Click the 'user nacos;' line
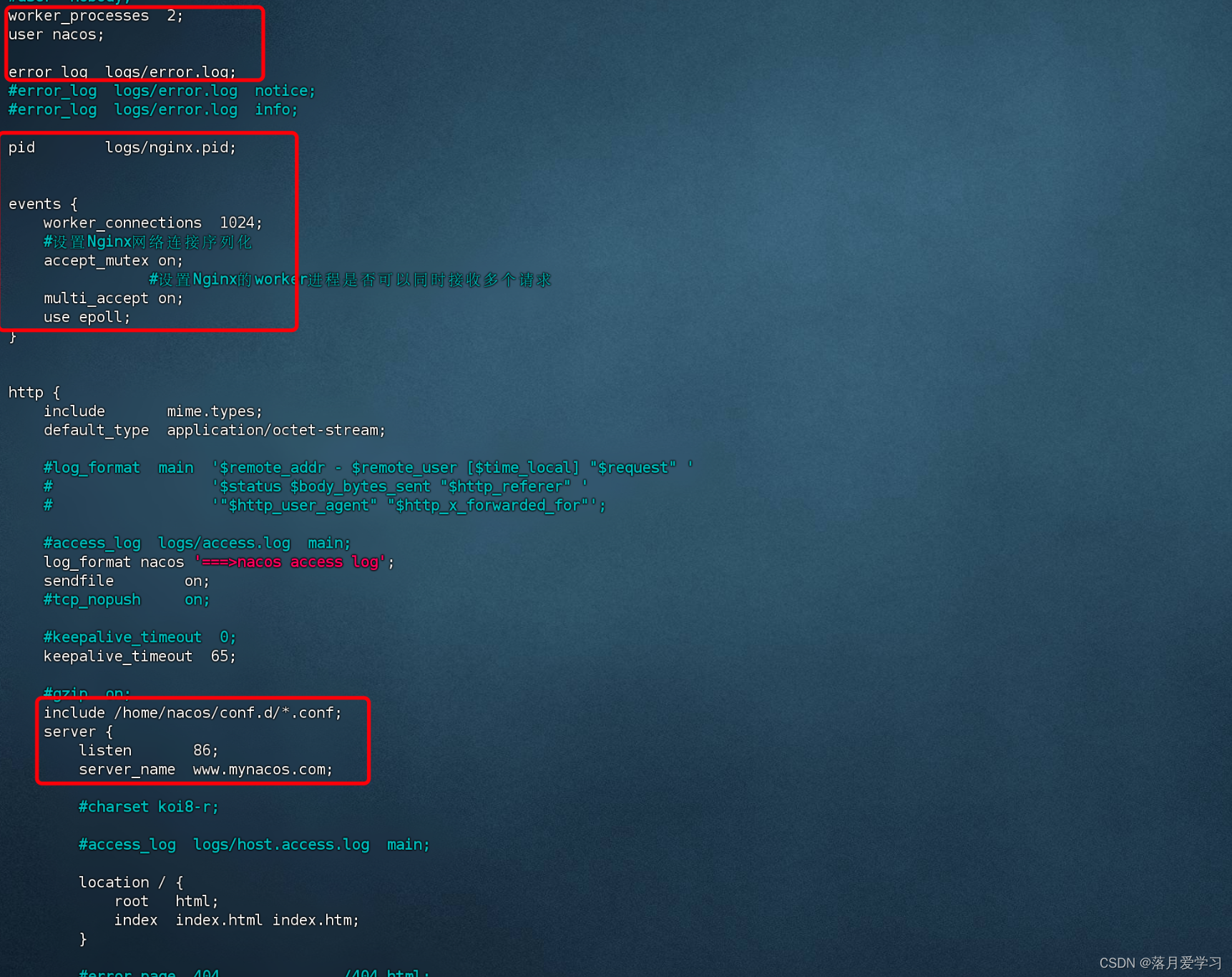 pyautogui.click(x=56, y=34)
